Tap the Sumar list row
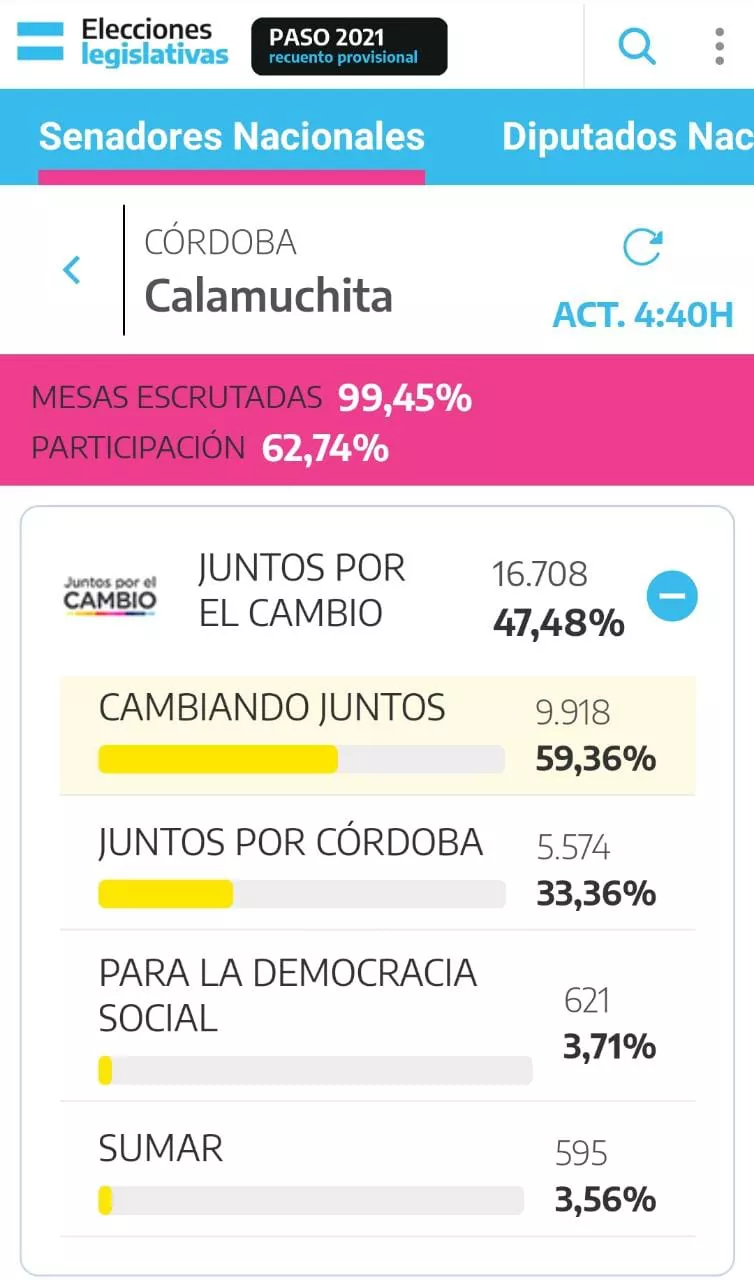Image resolution: width=754 pixels, height=1280 pixels. coord(376,1171)
